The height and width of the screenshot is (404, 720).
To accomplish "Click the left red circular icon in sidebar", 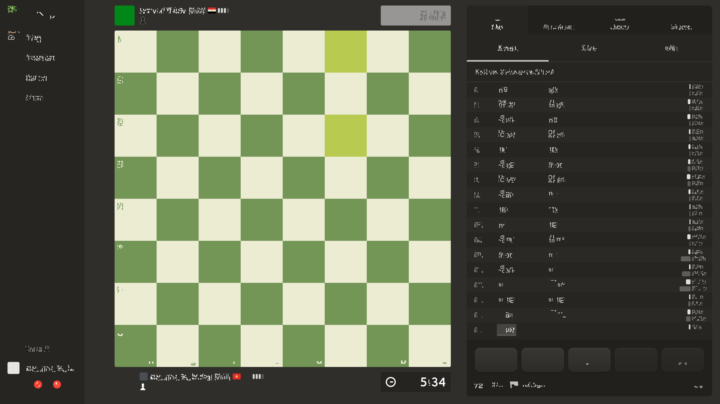I will (38, 385).
